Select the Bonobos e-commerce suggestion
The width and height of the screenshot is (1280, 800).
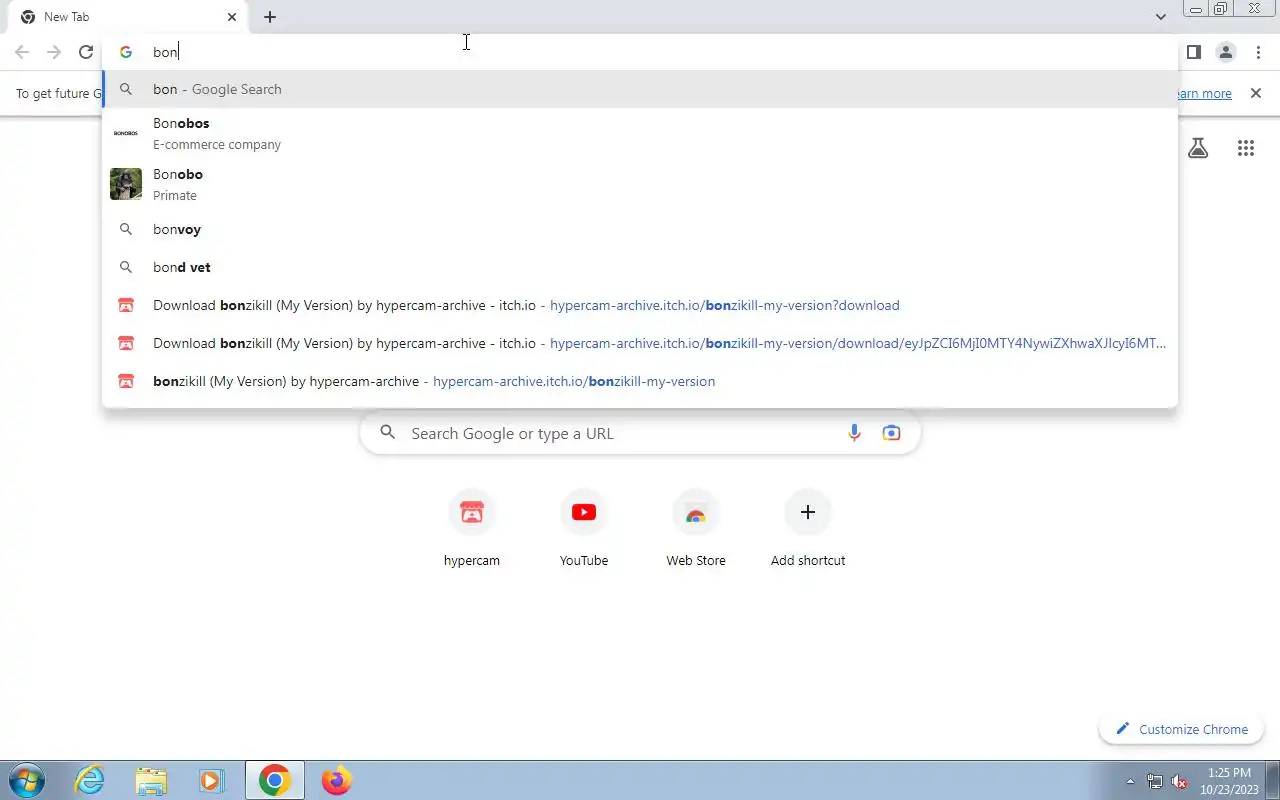click(640, 133)
